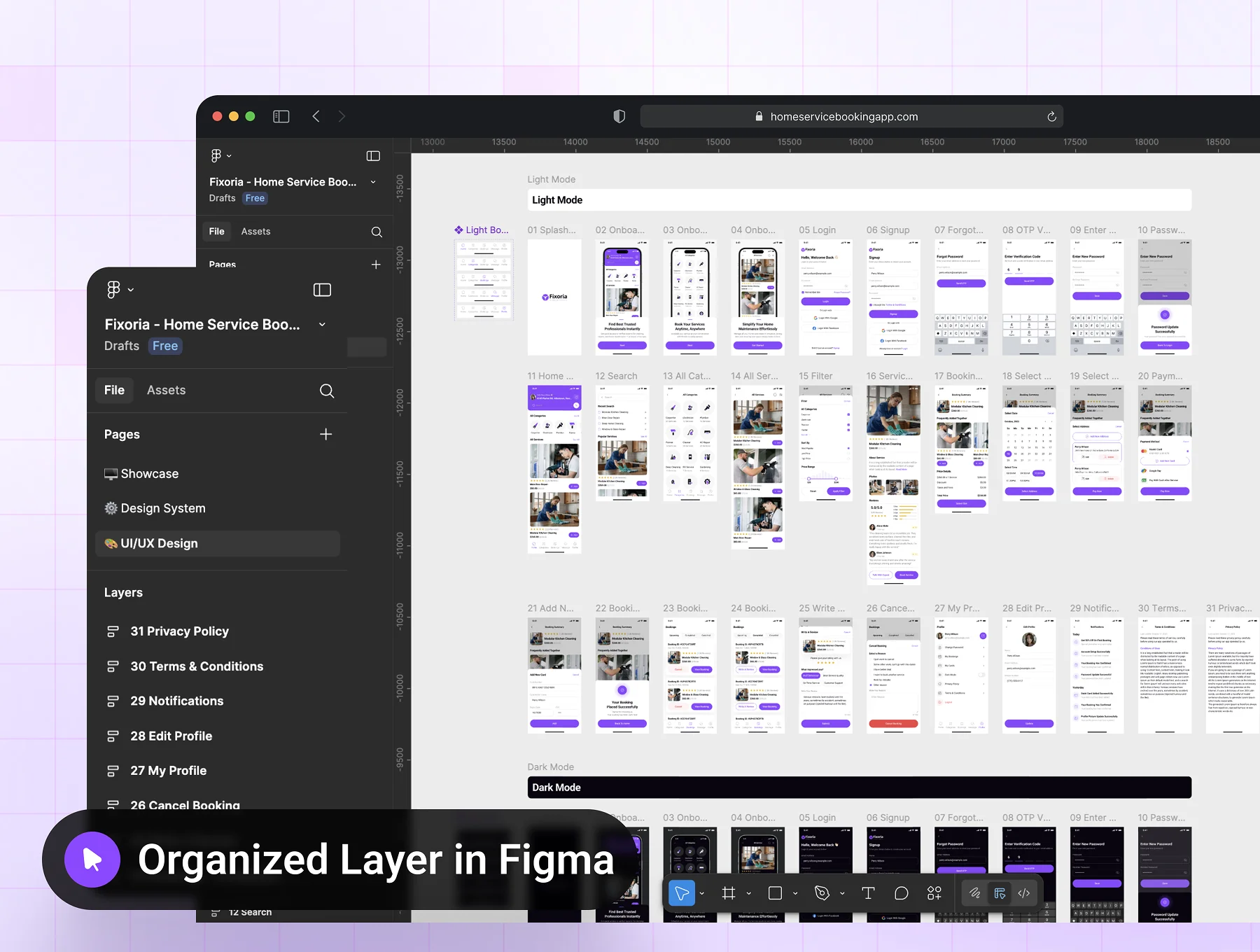Open main menu chevron in front panel
The image size is (1260, 952).
click(131, 290)
